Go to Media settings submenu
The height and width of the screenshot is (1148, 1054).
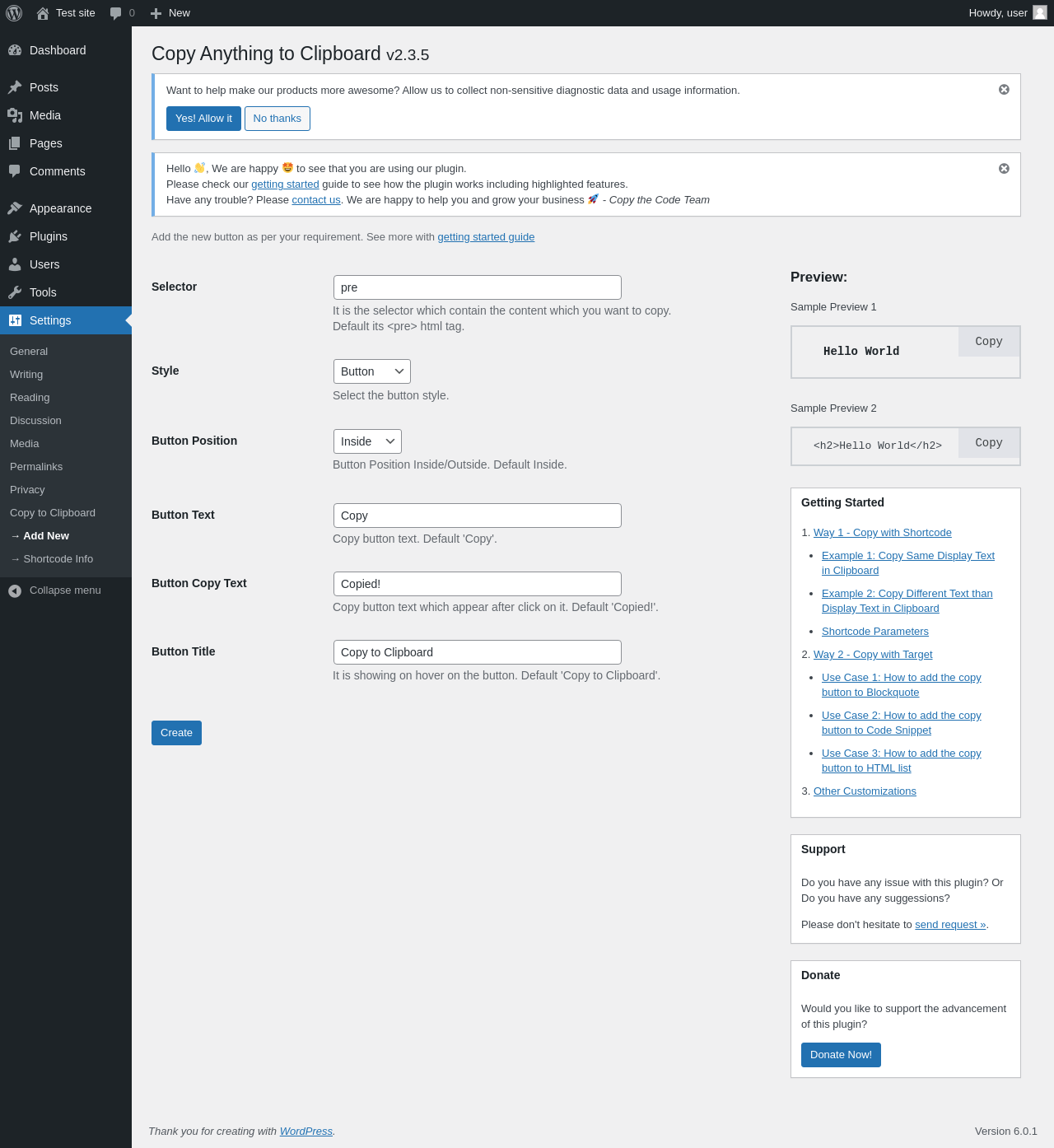click(x=25, y=443)
